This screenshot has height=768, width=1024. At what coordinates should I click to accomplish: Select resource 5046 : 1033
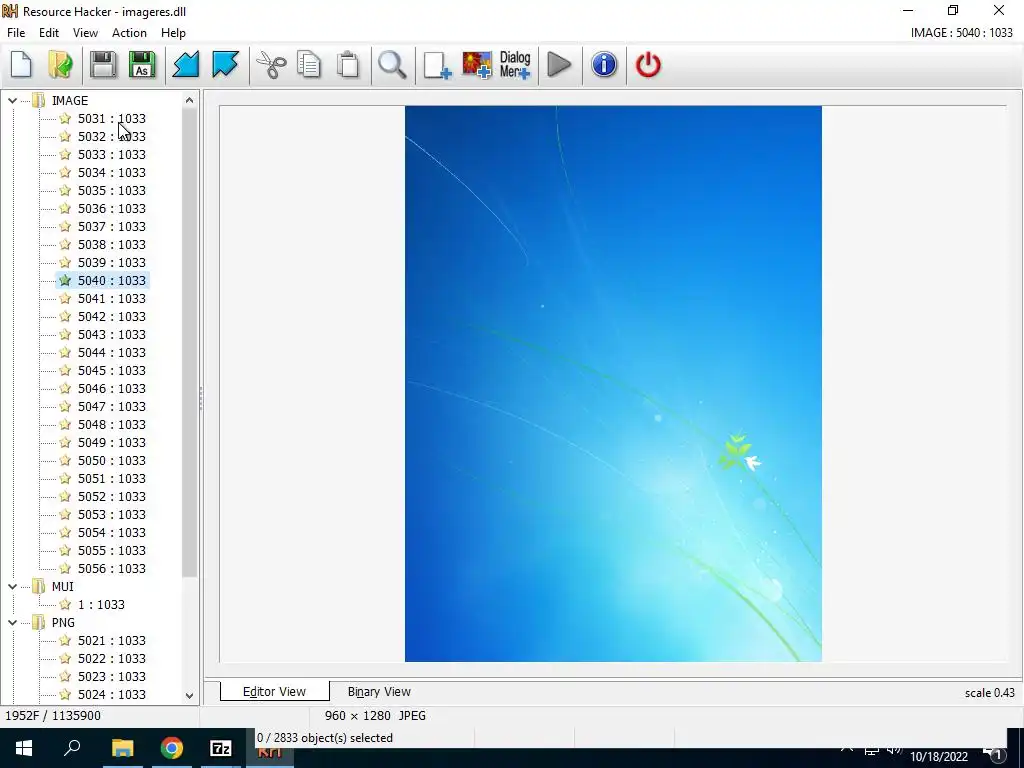(112, 389)
